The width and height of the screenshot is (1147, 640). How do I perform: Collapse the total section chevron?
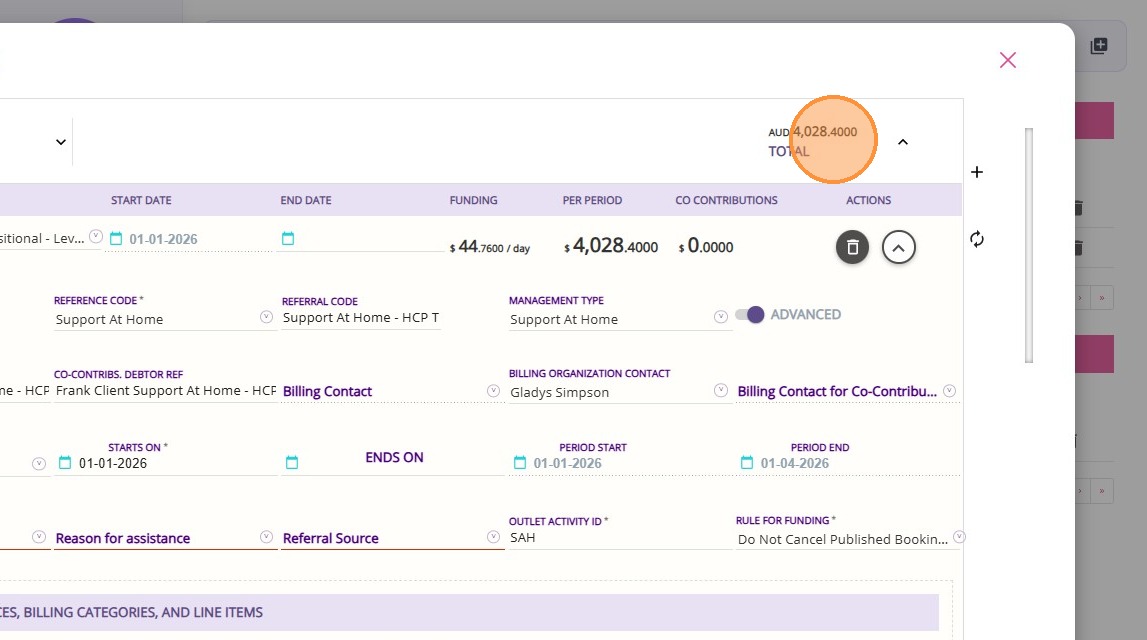(x=903, y=142)
